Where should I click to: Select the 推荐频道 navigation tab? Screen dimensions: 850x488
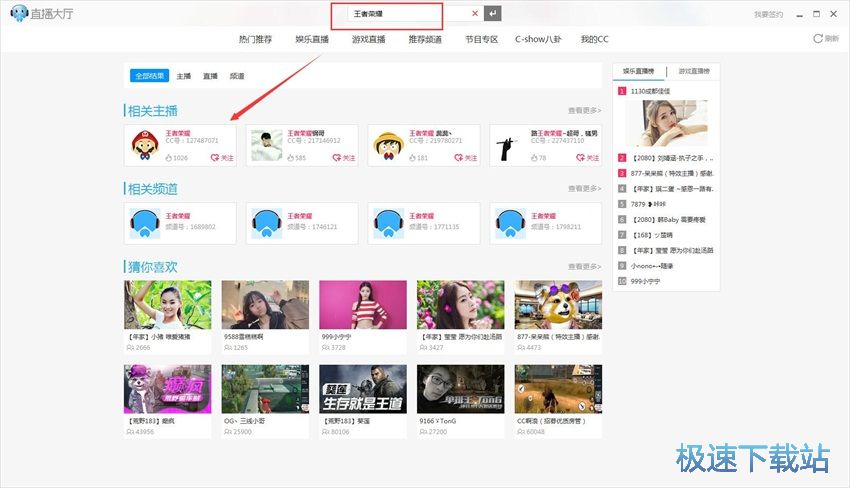click(x=425, y=39)
